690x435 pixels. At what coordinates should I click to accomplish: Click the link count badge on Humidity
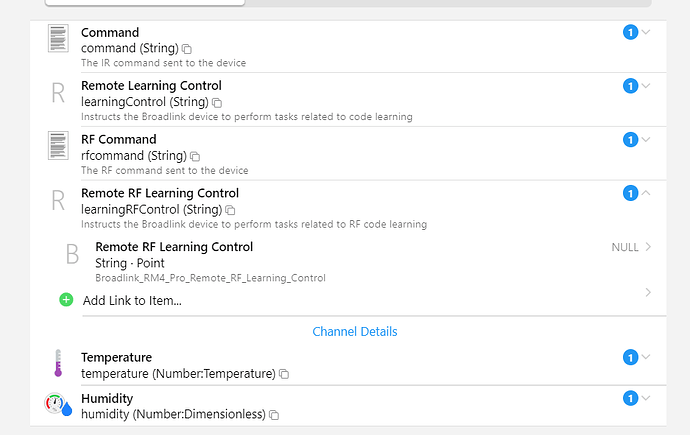[x=630, y=399]
